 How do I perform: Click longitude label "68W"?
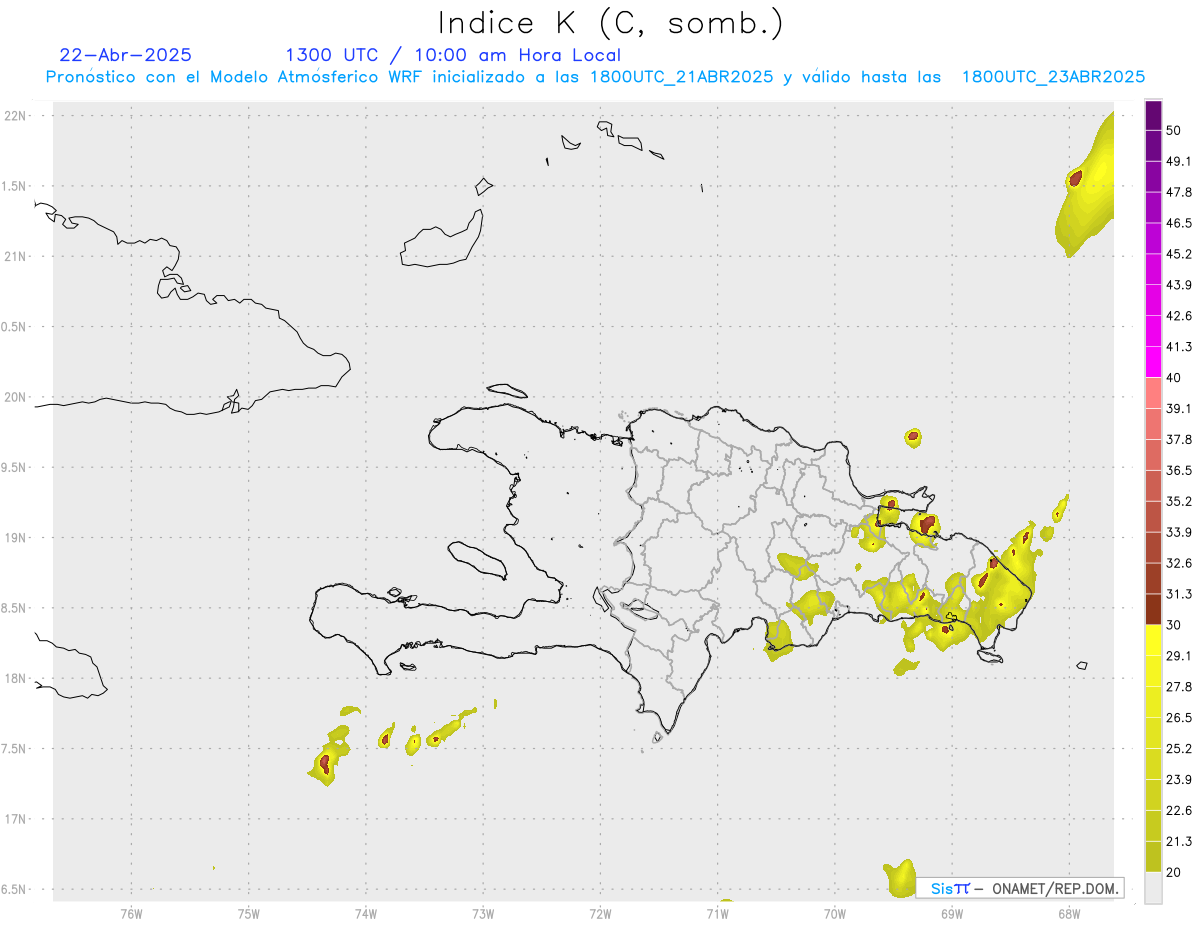1069,914
